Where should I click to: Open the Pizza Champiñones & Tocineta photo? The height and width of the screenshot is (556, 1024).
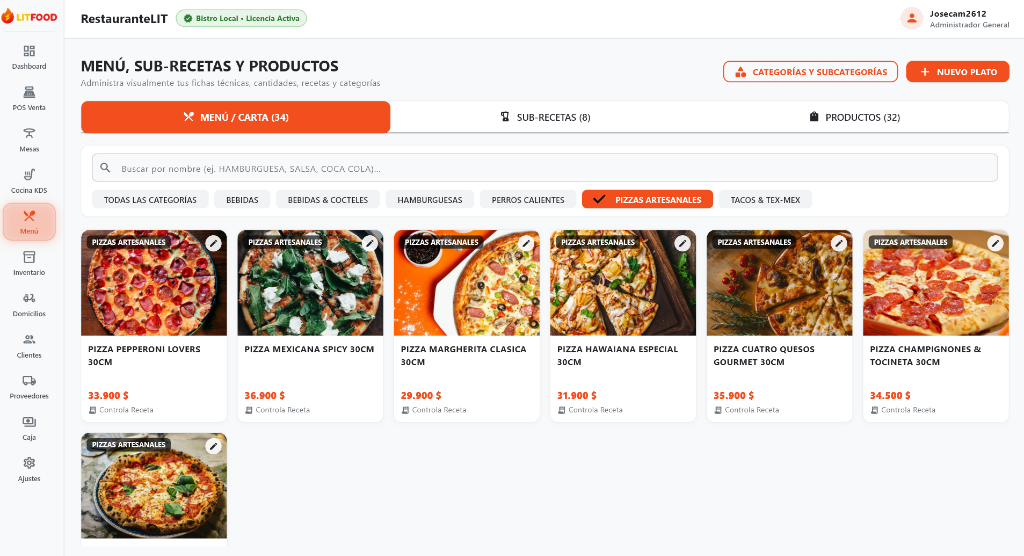pos(936,283)
